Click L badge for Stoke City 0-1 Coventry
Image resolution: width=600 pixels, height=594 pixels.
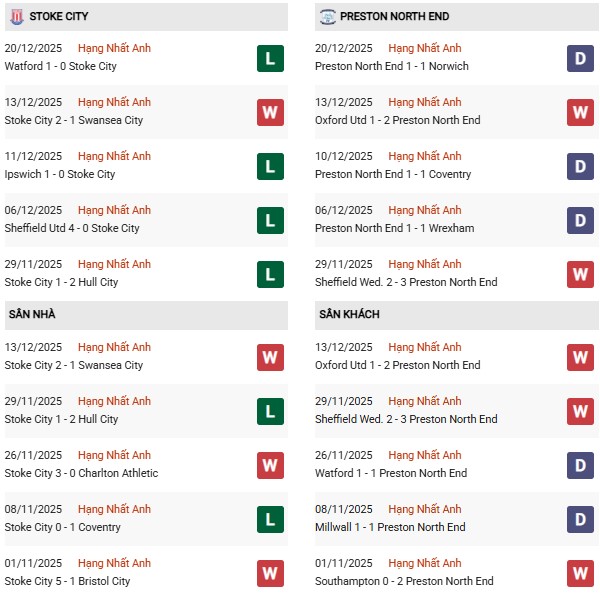(270, 519)
